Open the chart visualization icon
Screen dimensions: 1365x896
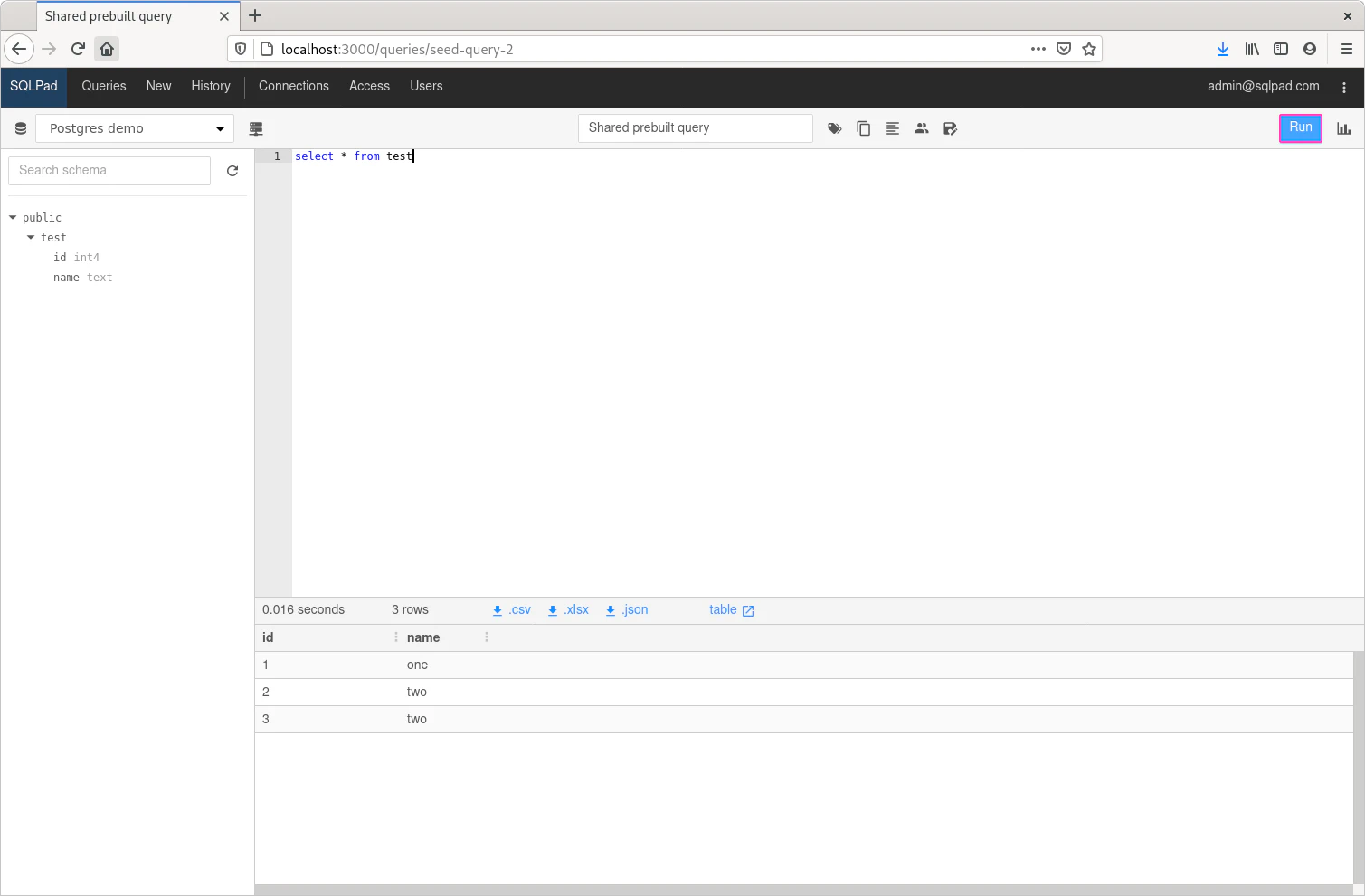click(x=1343, y=128)
